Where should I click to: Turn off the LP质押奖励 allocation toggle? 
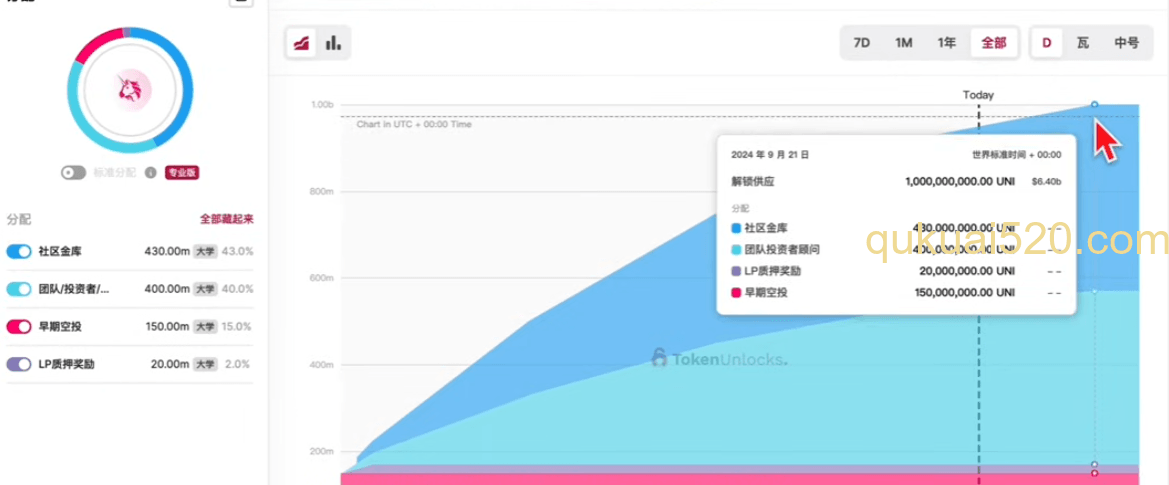[x=19, y=364]
